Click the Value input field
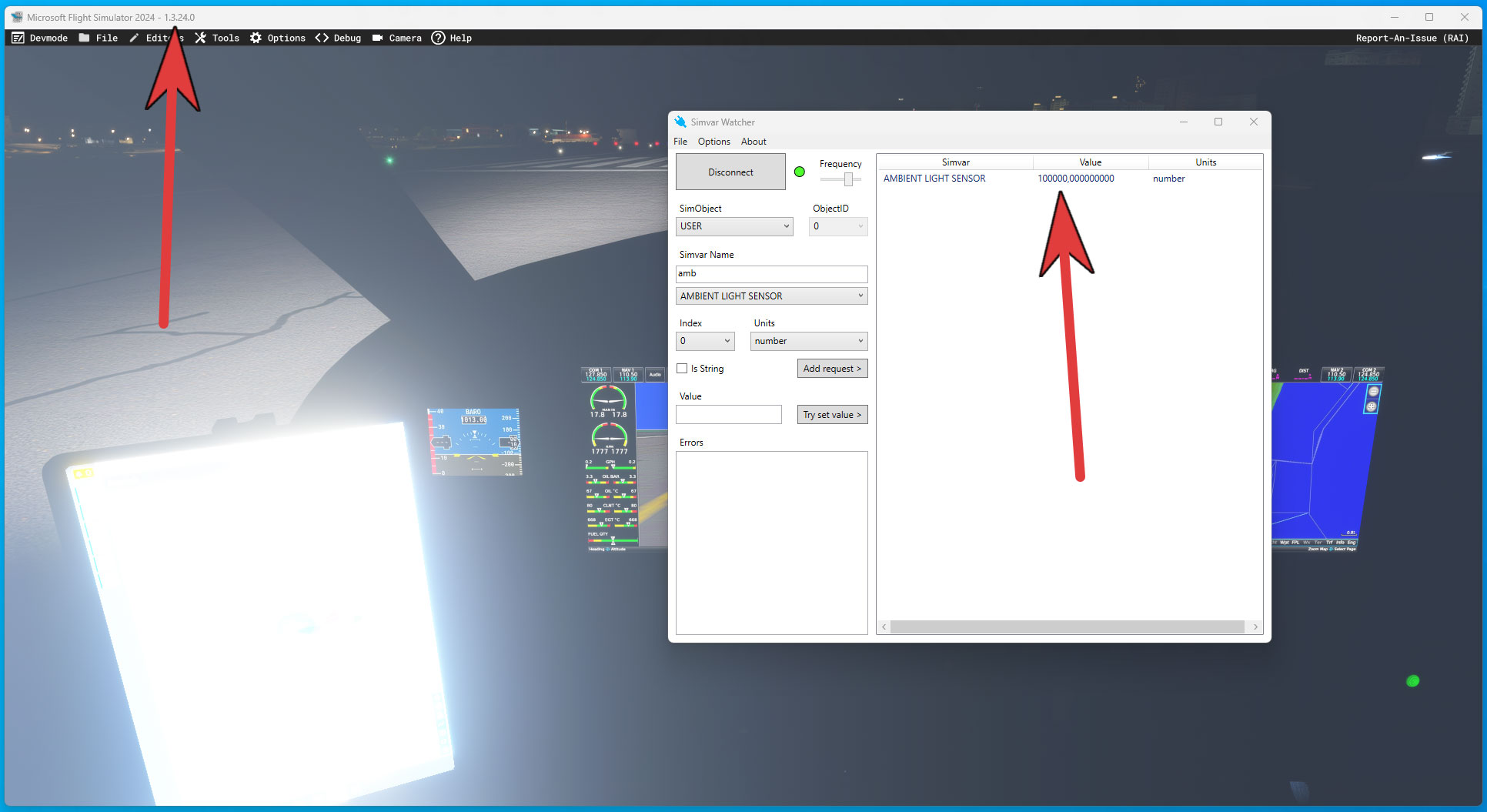The image size is (1487, 812). coord(729,415)
